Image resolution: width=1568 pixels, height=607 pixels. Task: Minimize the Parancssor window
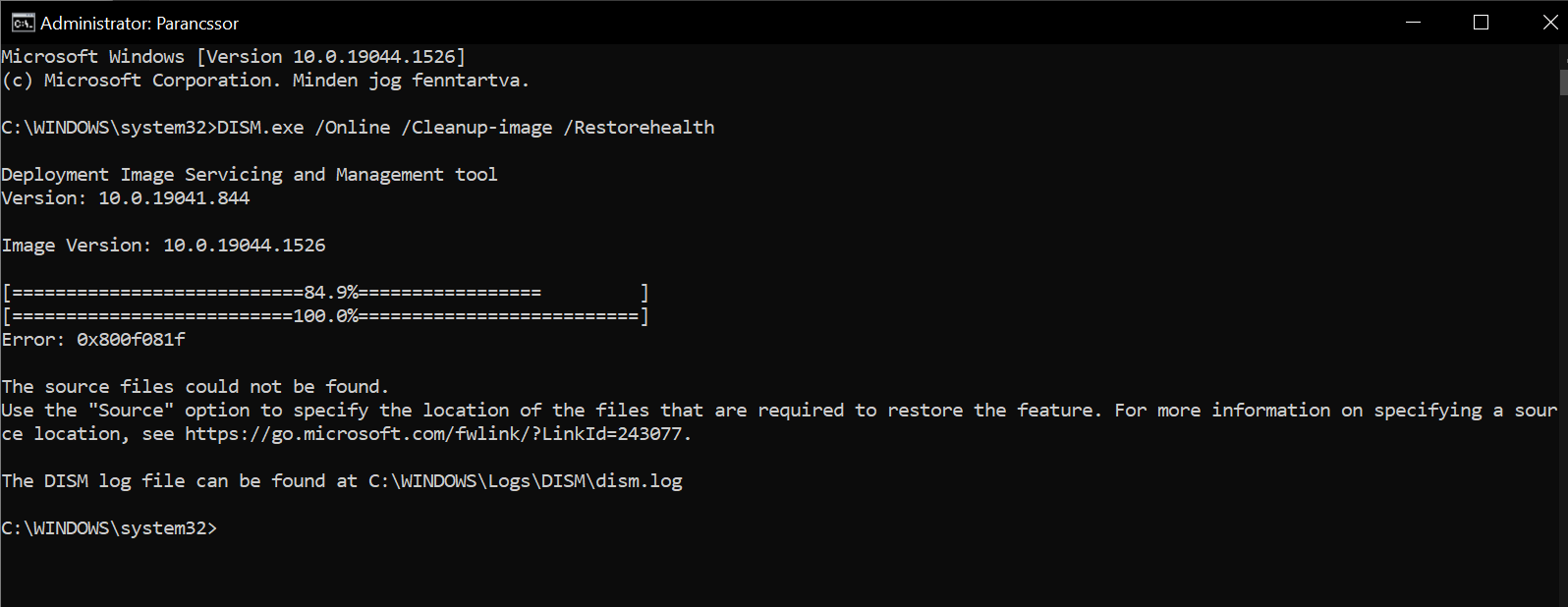tap(1414, 23)
